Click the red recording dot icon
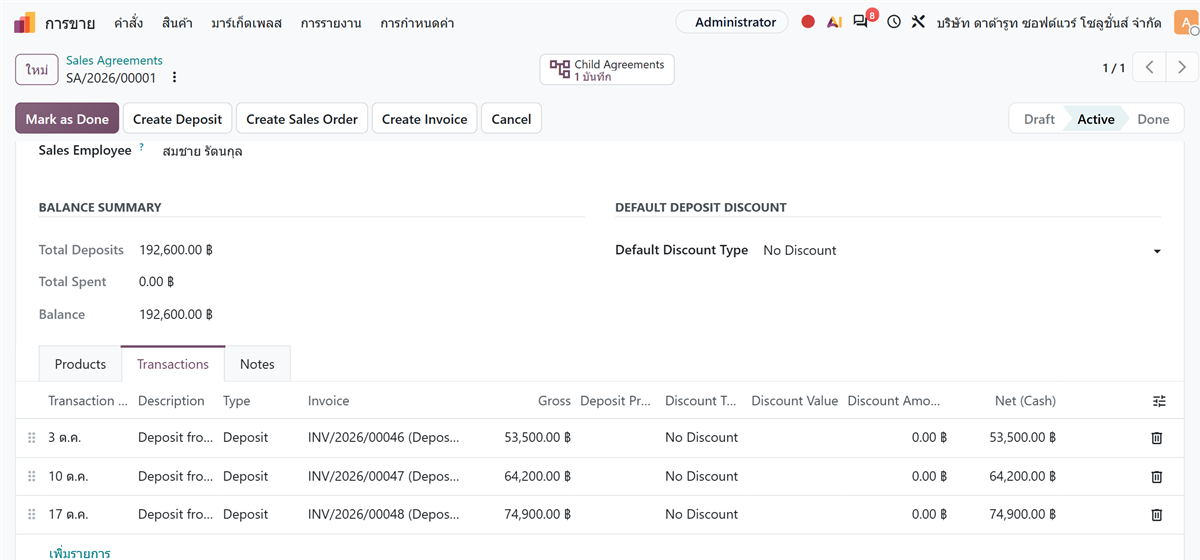Screen dimensions: 1200x560 point(808,22)
